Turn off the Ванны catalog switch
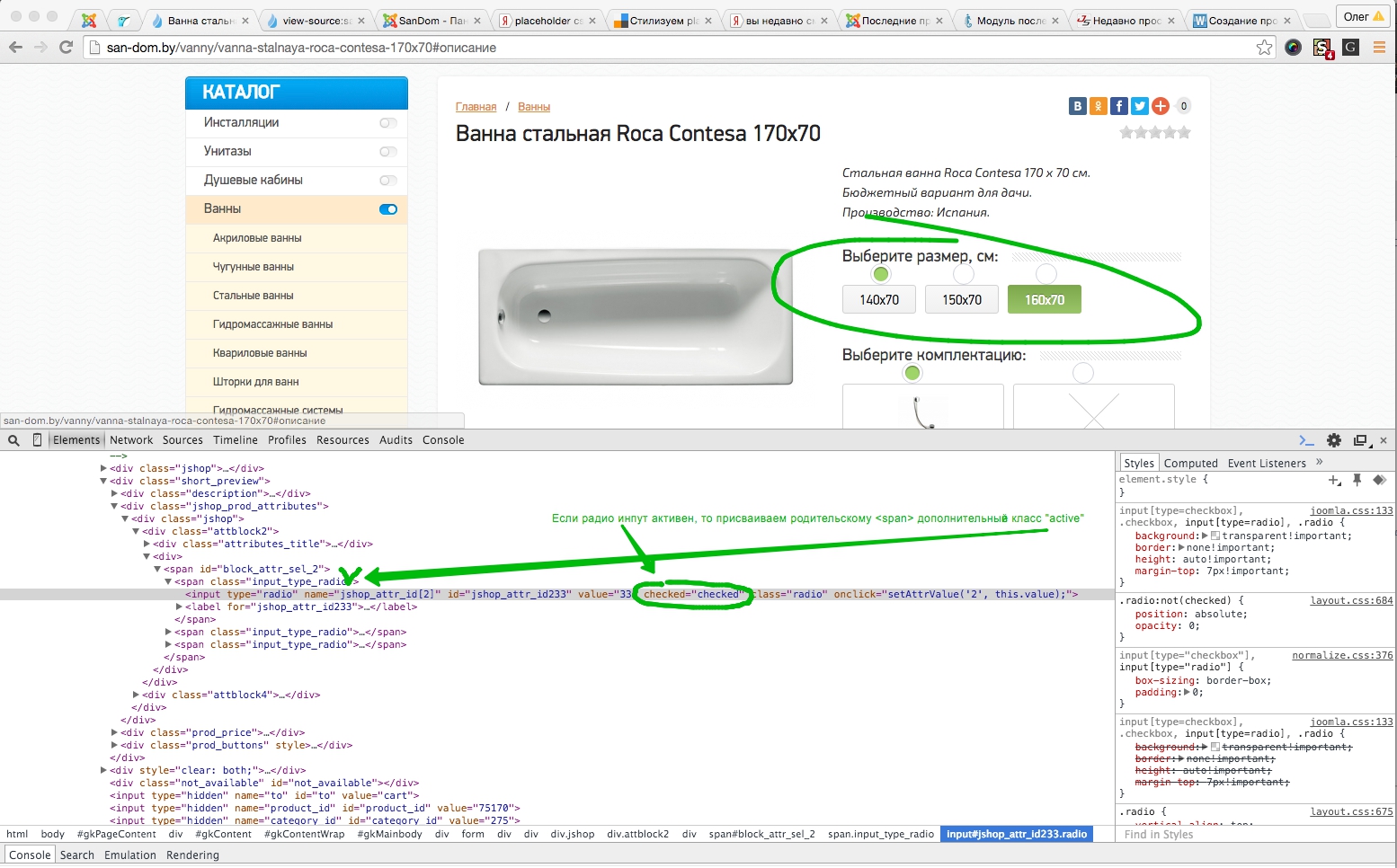 (388, 209)
